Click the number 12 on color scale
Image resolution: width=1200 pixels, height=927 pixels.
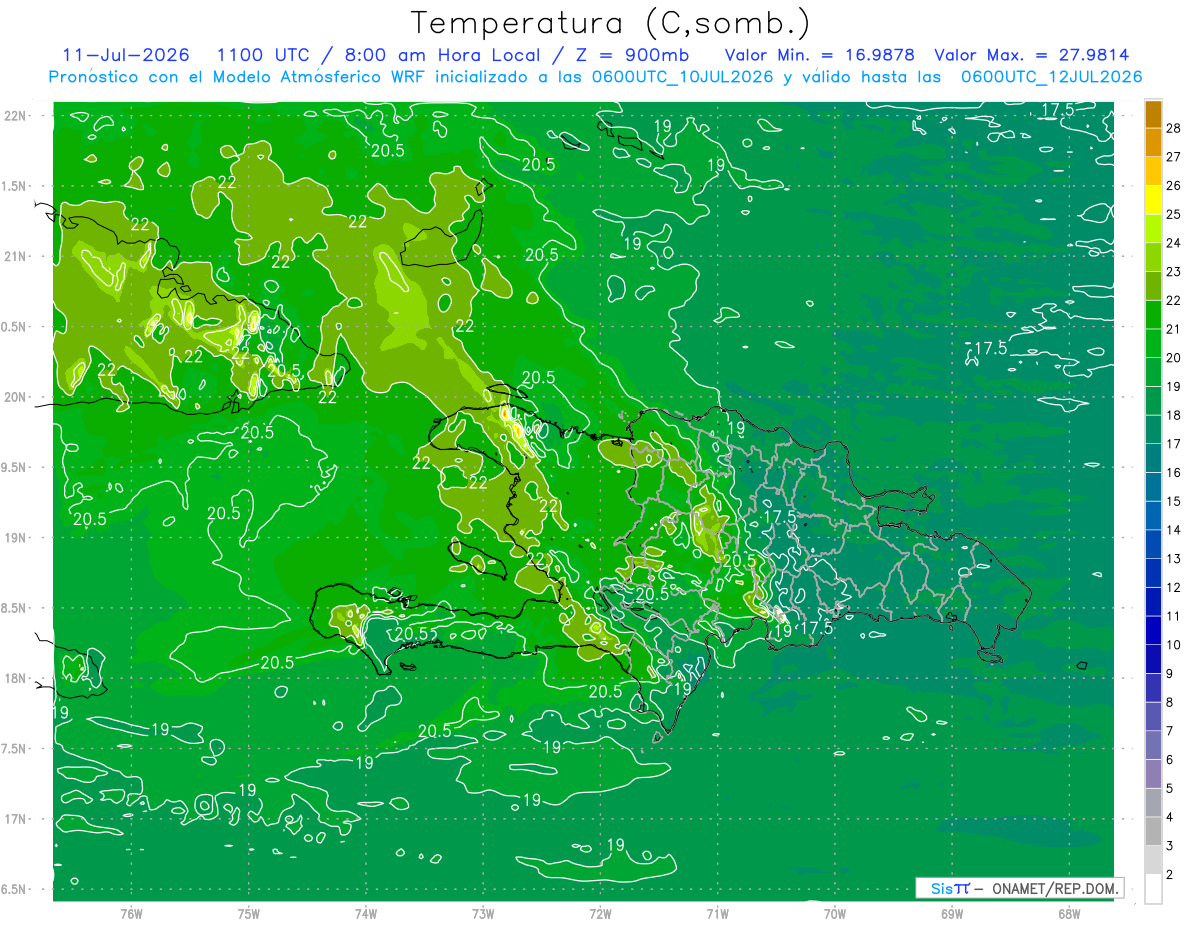click(x=1175, y=588)
